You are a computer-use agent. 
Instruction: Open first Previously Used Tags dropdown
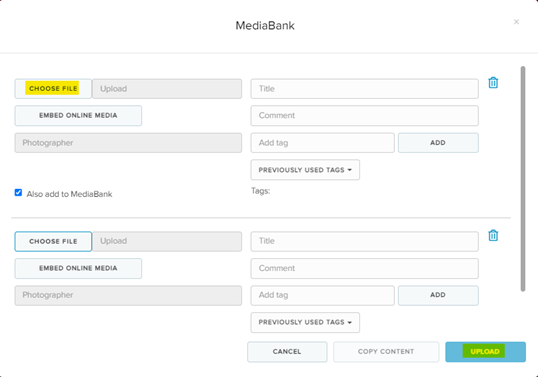click(x=305, y=170)
